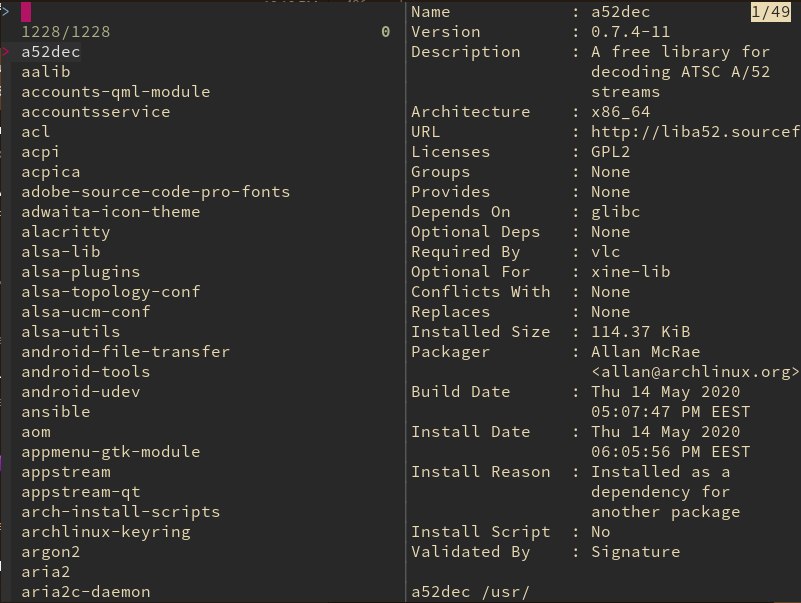The image size is (801, 603).
Task: Pick ansible in the package list
Action: (56, 412)
